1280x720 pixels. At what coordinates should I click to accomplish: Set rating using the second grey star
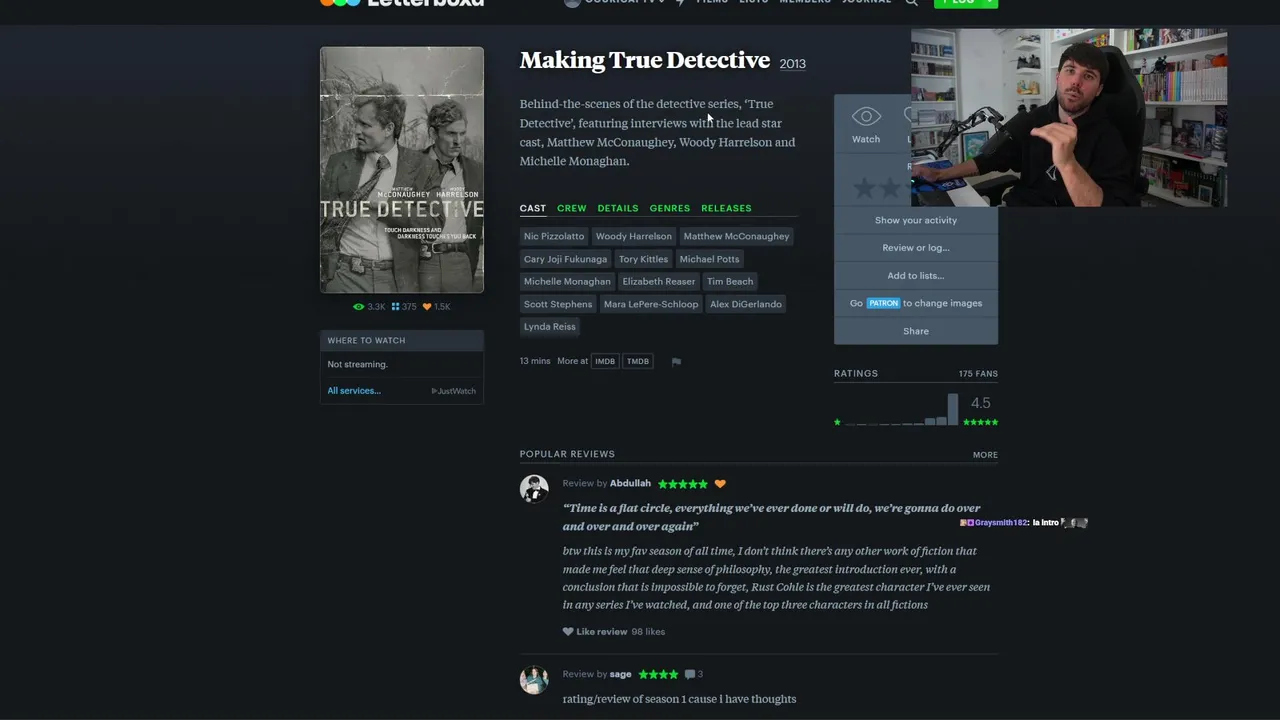(x=889, y=187)
